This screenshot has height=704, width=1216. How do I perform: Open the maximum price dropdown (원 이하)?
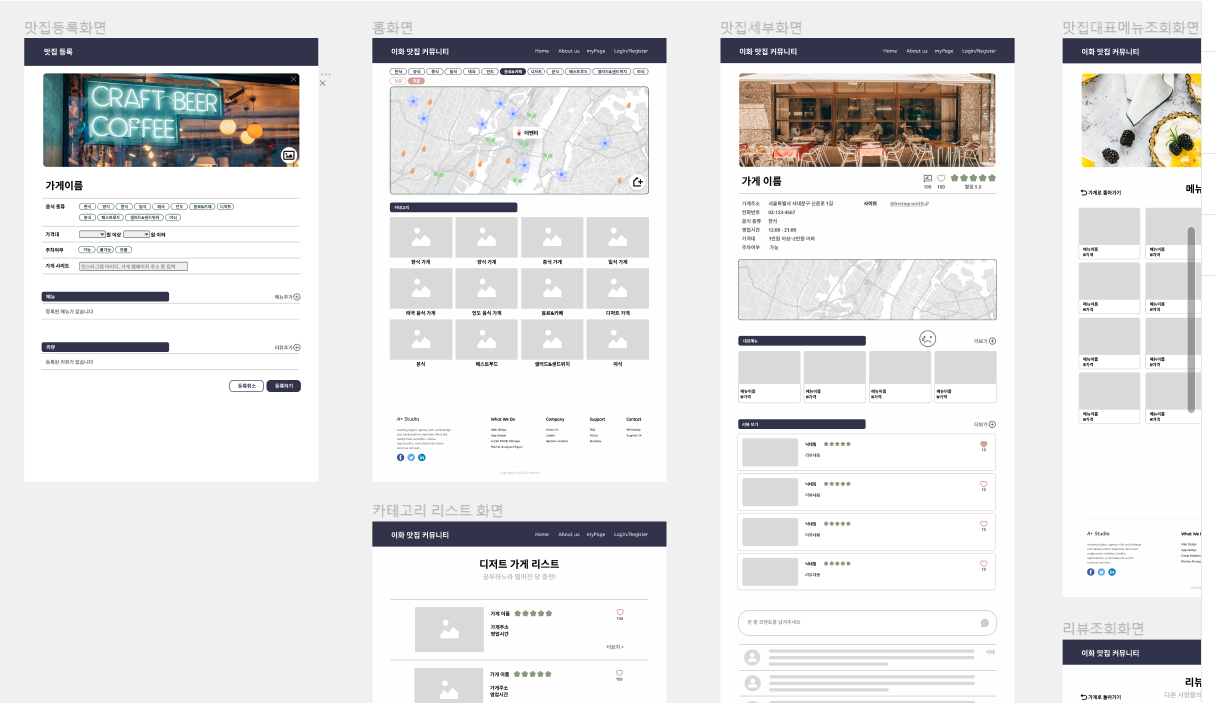136,234
